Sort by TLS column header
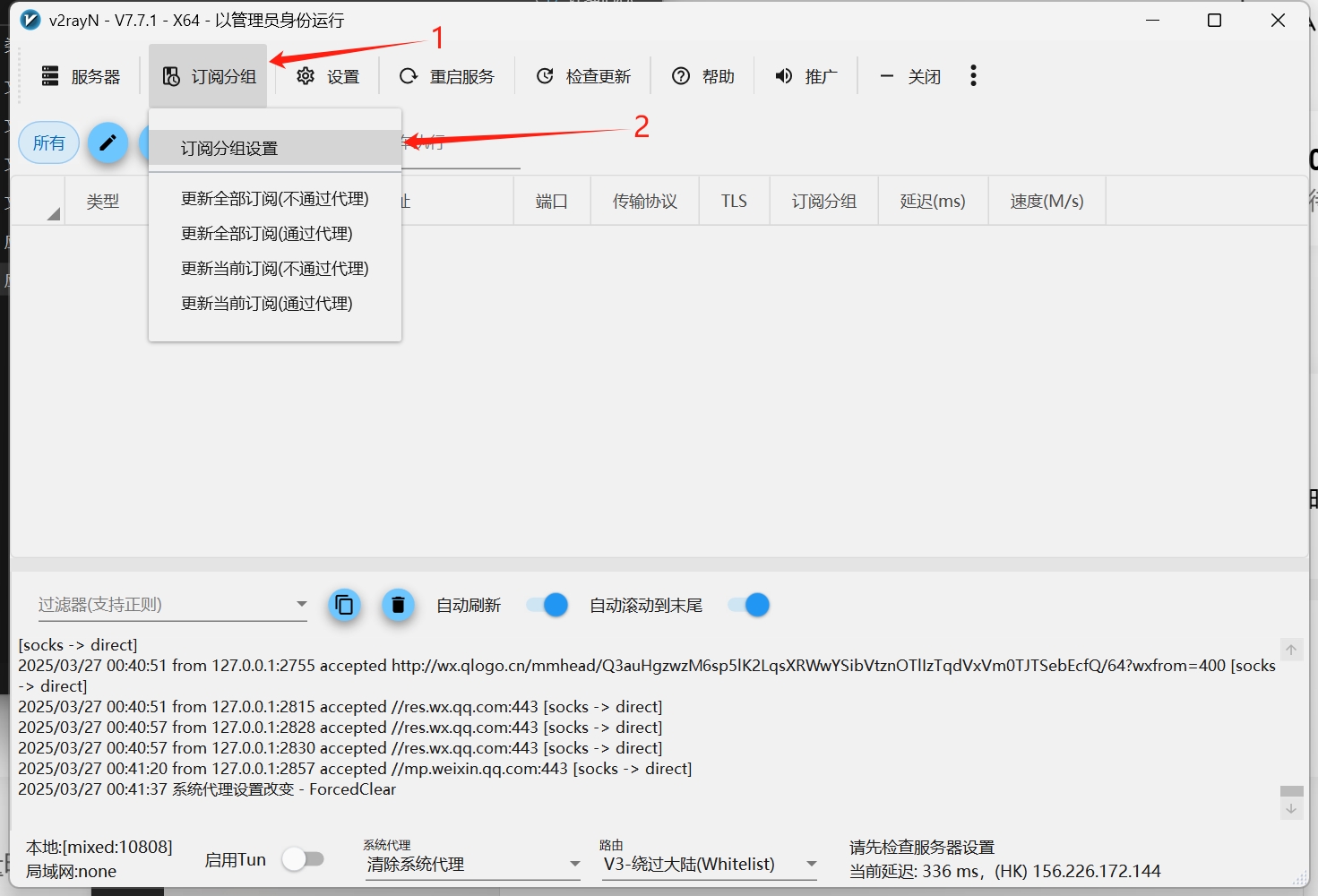The image size is (1318, 896). [734, 202]
